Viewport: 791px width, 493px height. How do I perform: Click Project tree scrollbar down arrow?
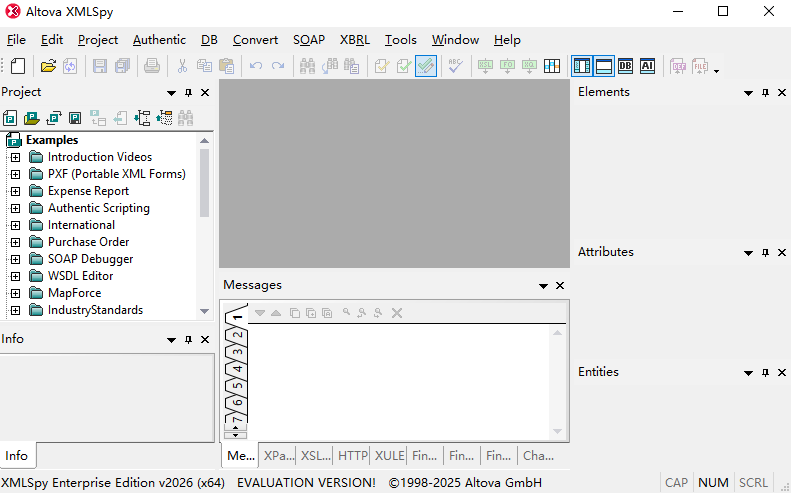(204, 311)
